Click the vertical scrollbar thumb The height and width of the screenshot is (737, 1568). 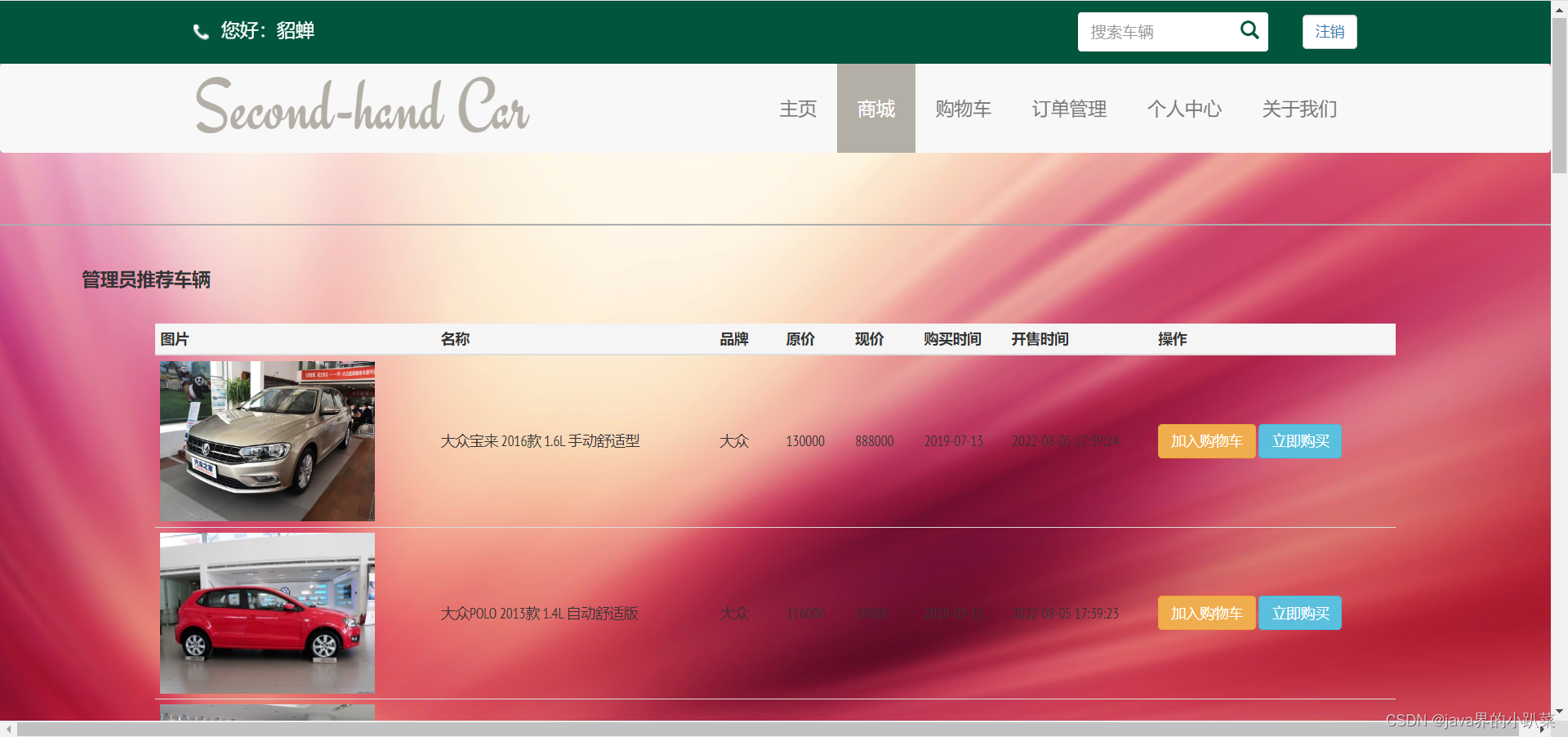[x=1559, y=94]
